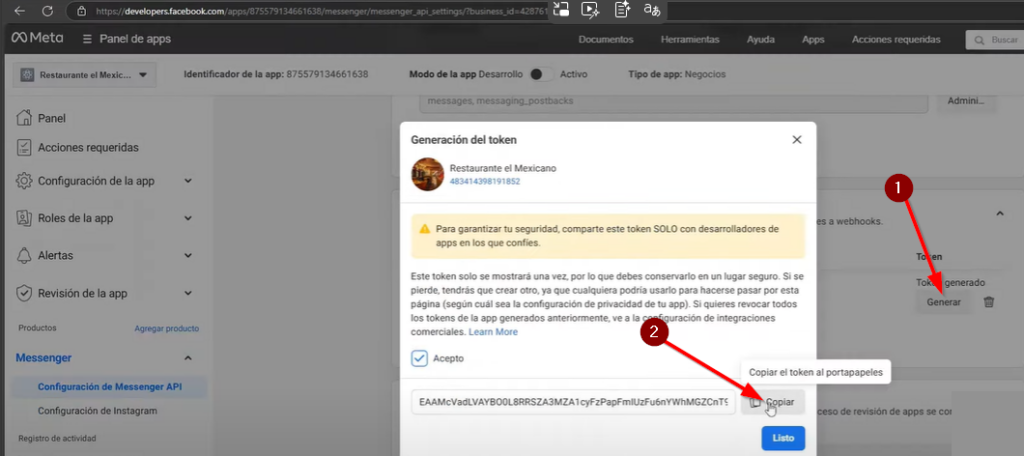The height and width of the screenshot is (456, 1024).
Task: Open page ID link 483414398191852
Action: [x=485, y=181]
